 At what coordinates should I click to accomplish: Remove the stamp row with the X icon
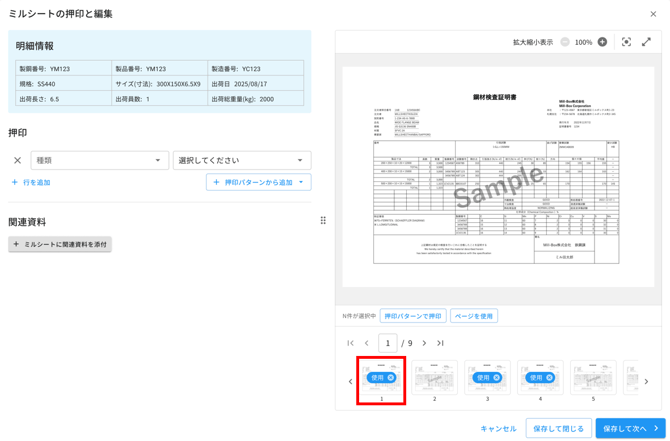click(x=17, y=160)
